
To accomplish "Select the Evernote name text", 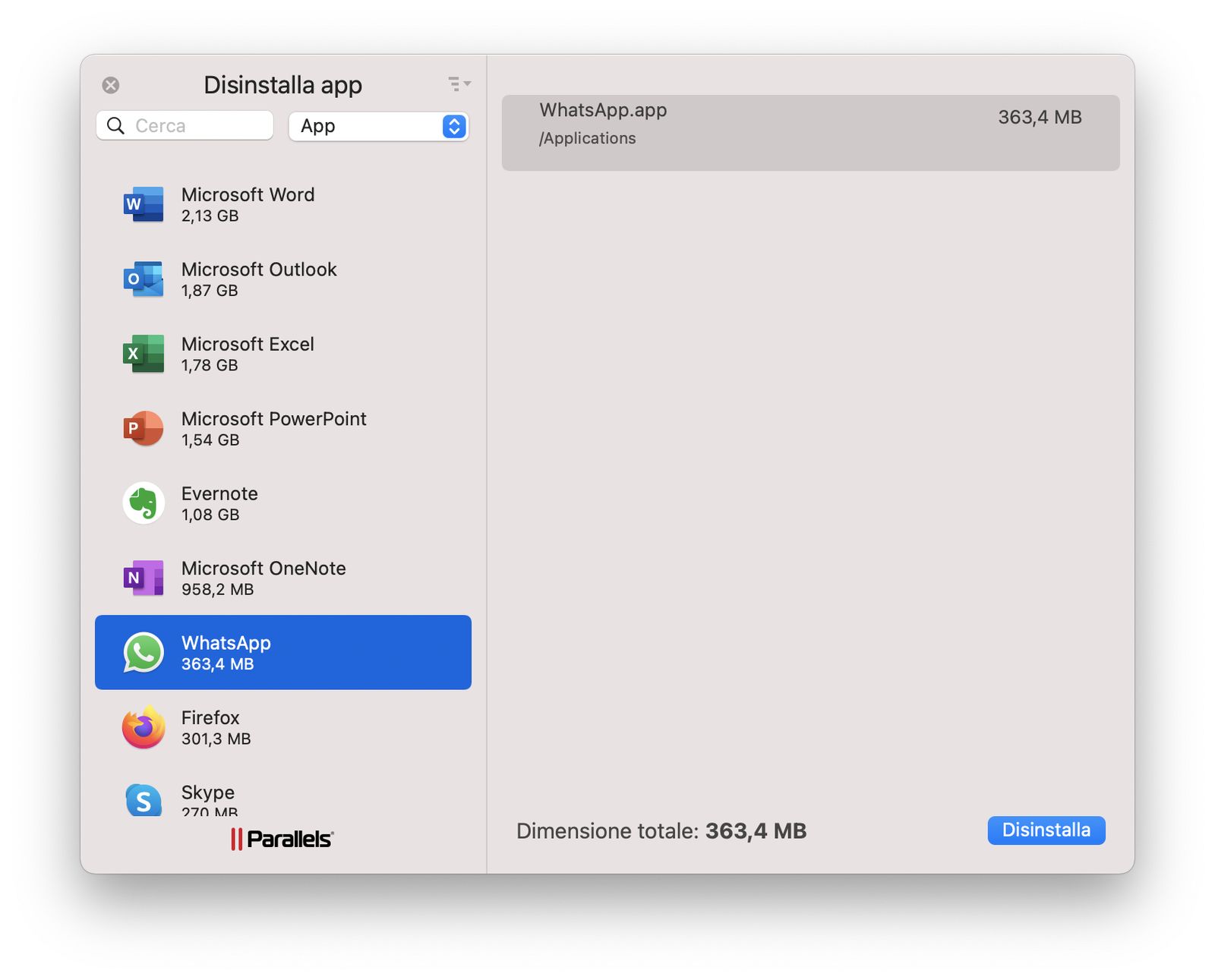I will (219, 494).
